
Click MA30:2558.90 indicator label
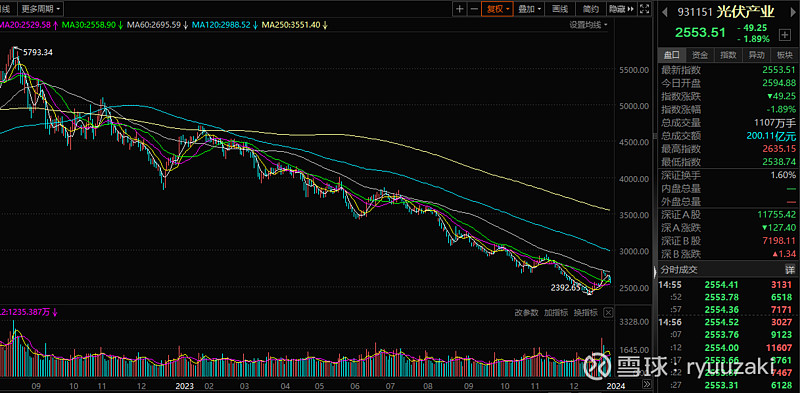(x=88, y=24)
